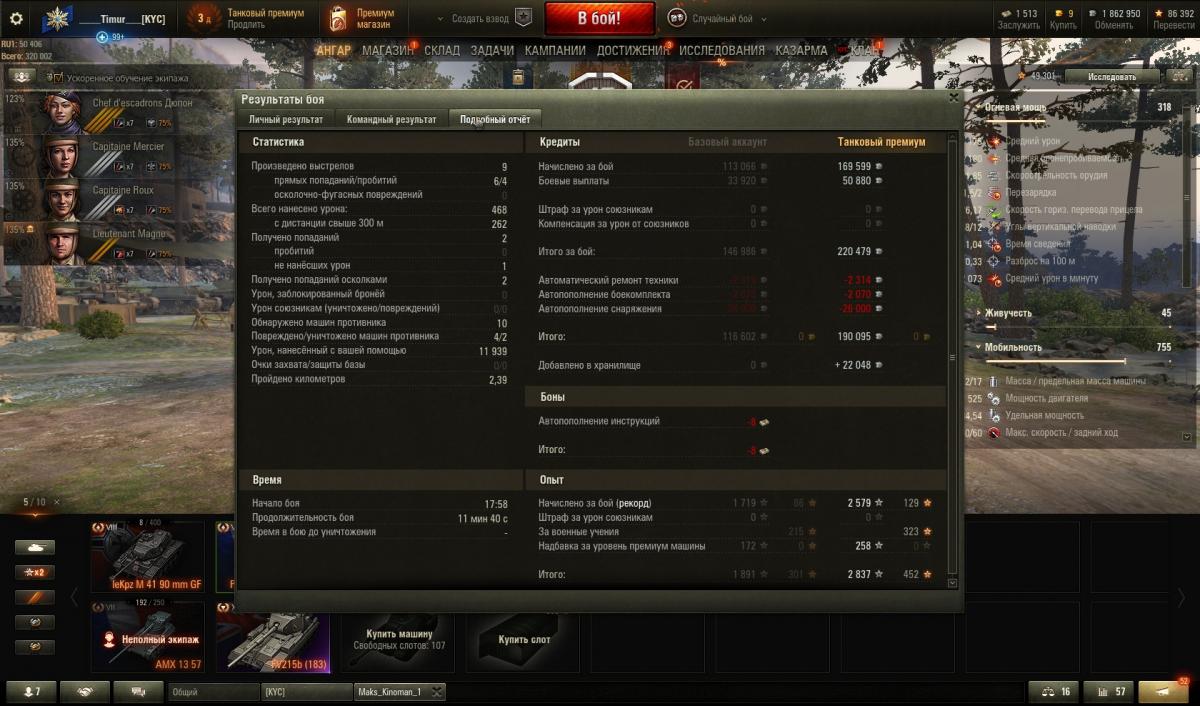
Task: Toggle the x2 bonus XP filter
Action: tap(34, 572)
